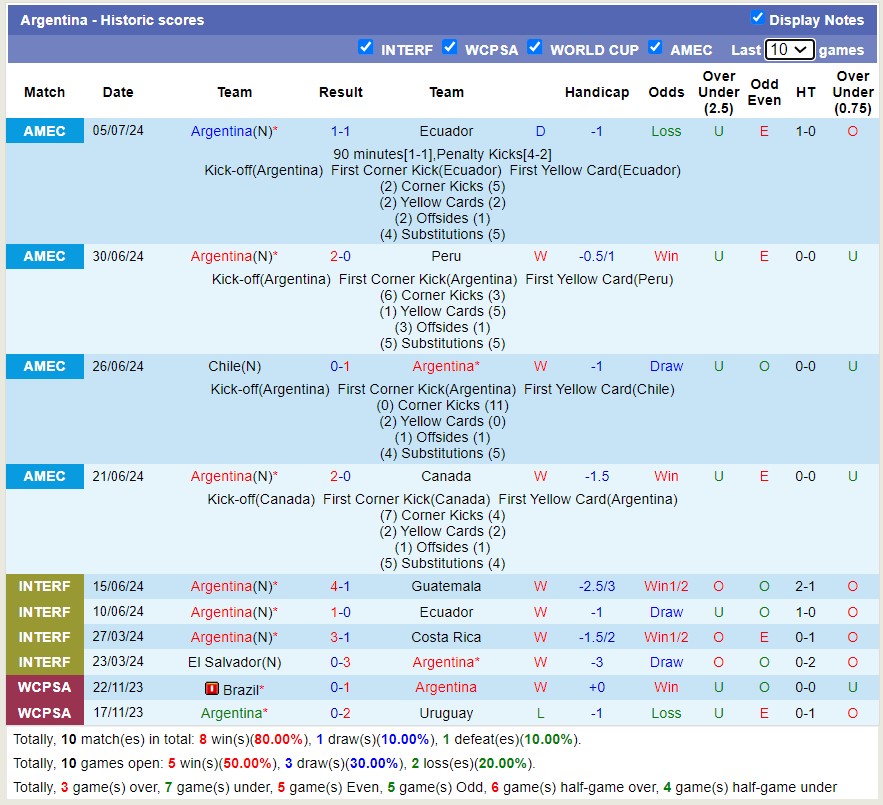Click the 0-2 result against Uruguay
Image resolution: width=883 pixels, height=805 pixels.
(340, 713)
